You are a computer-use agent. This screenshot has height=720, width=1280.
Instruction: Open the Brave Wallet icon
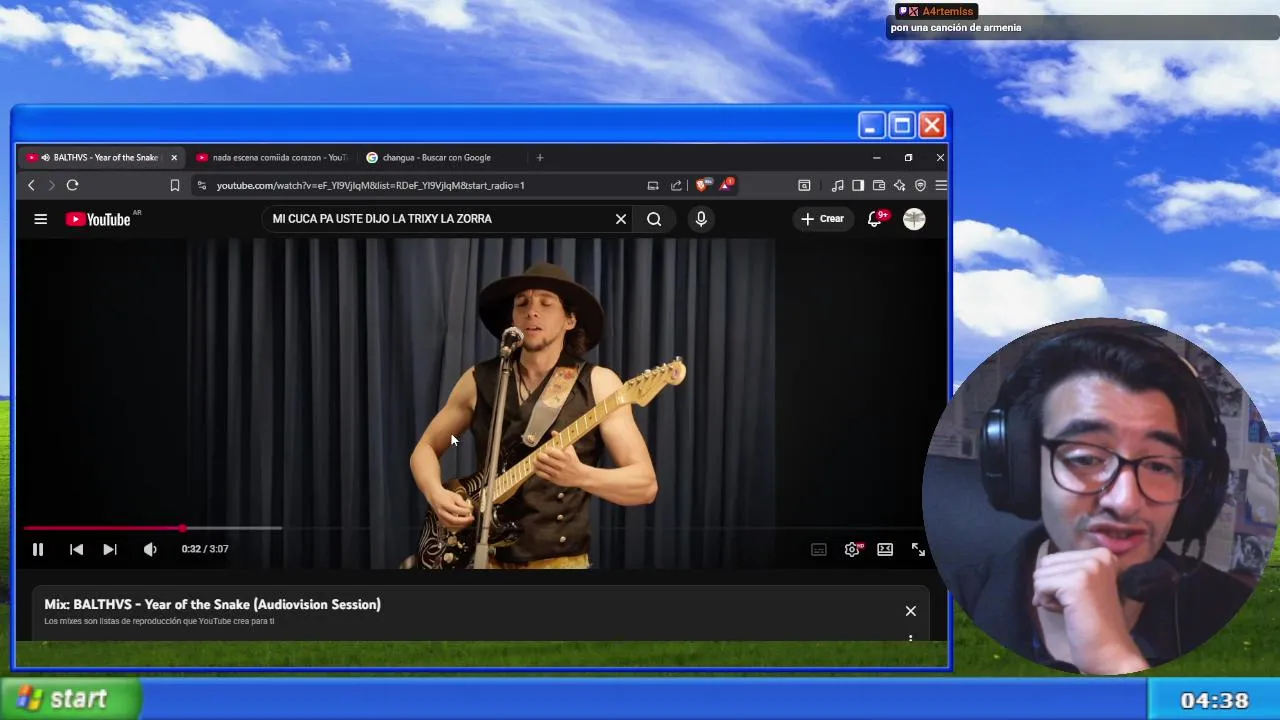879,185
